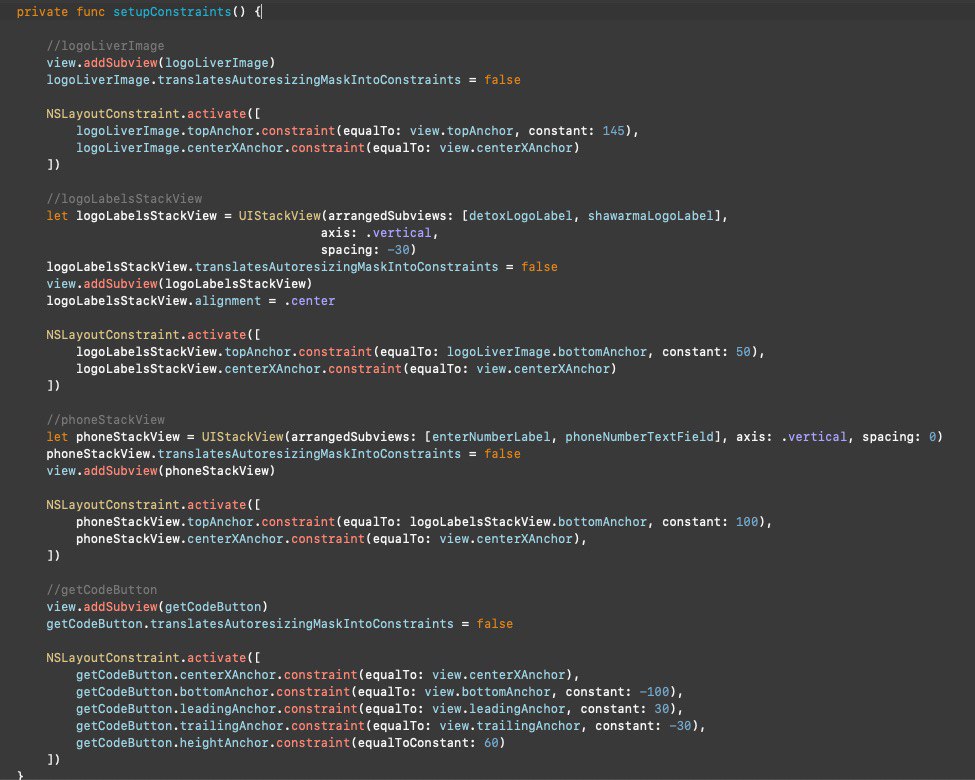Screen dimensions: 975x780
Task: Click the let keyword before logoLabelsStackView
Action: tap(57, 215)
